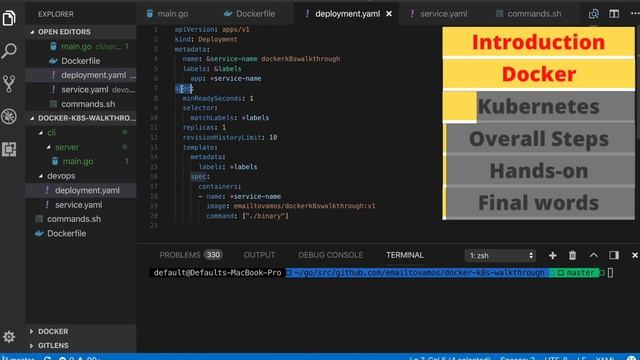Switch to the service.yaml tab
The height and width of the screenshot is (360, 640).
click(444, 14)
